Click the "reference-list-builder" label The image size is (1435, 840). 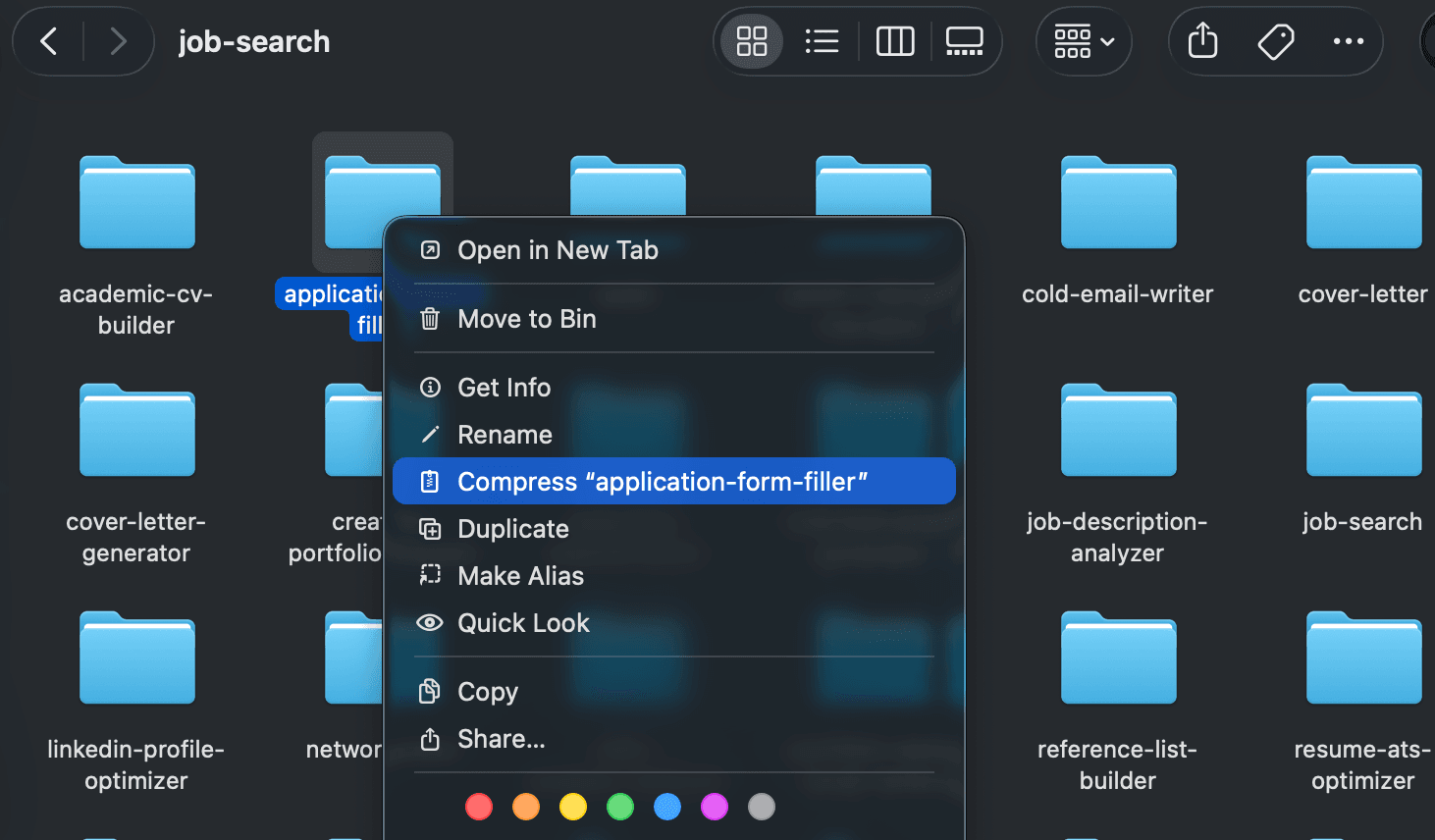click(1118, 764)
